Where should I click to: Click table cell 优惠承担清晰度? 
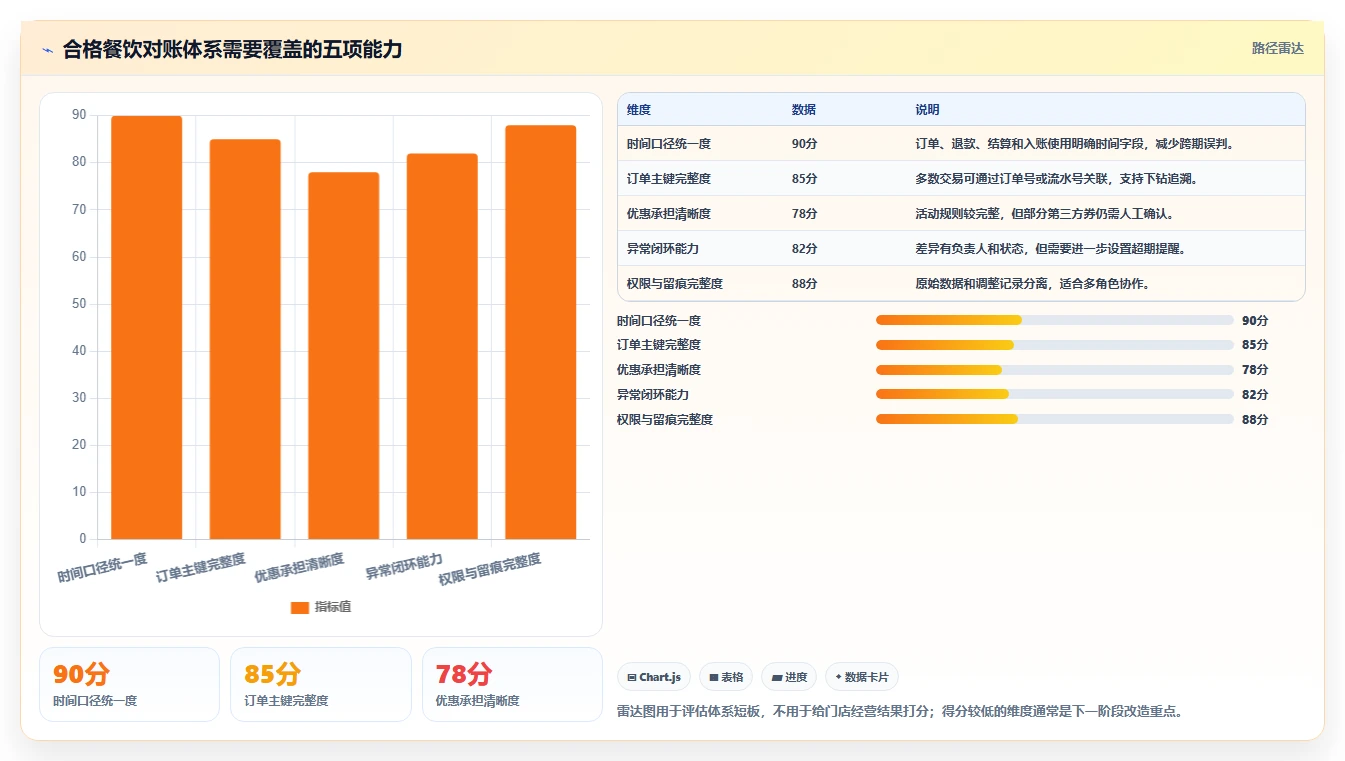[x=669, y=214]
